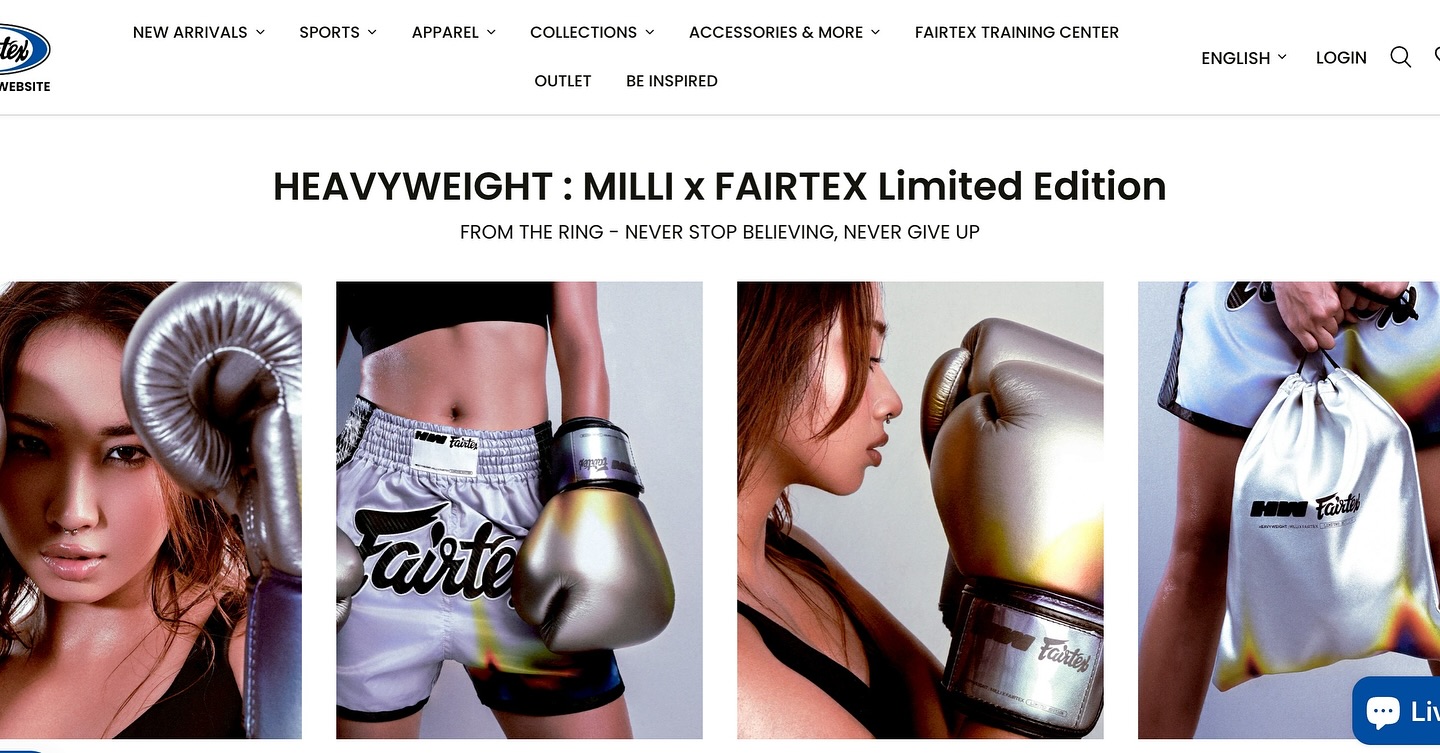Open ACCESSORIES & MORE dropdown

pyautogui.click(x=785, y=32)
